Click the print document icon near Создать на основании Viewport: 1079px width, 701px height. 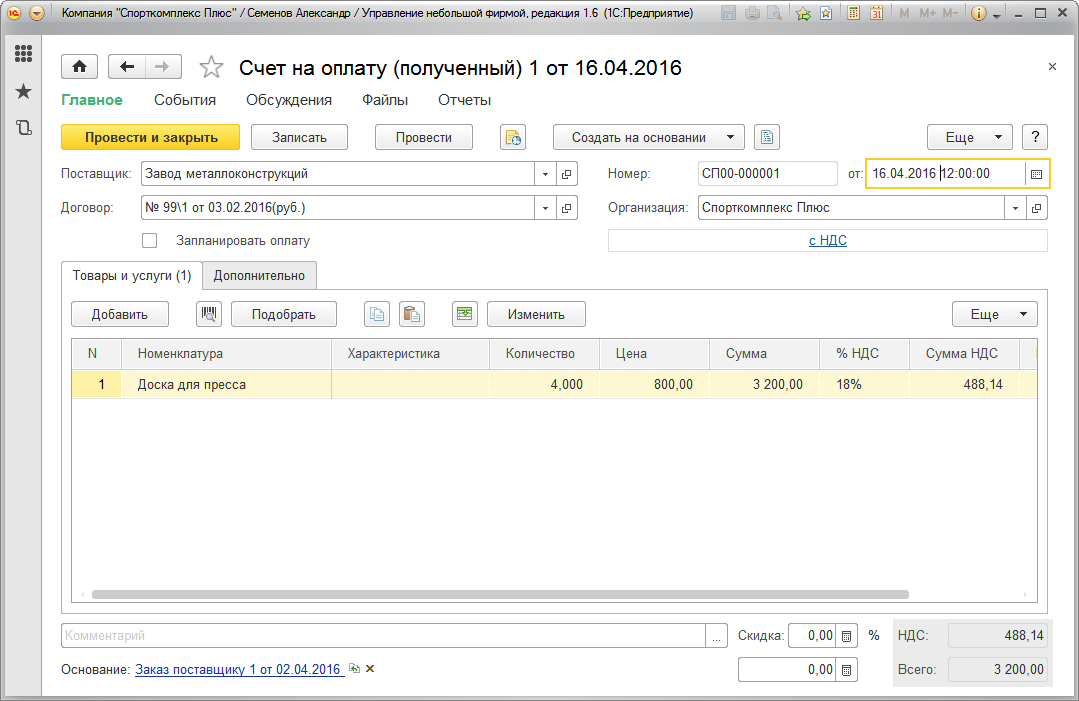(x=766, y=138)
